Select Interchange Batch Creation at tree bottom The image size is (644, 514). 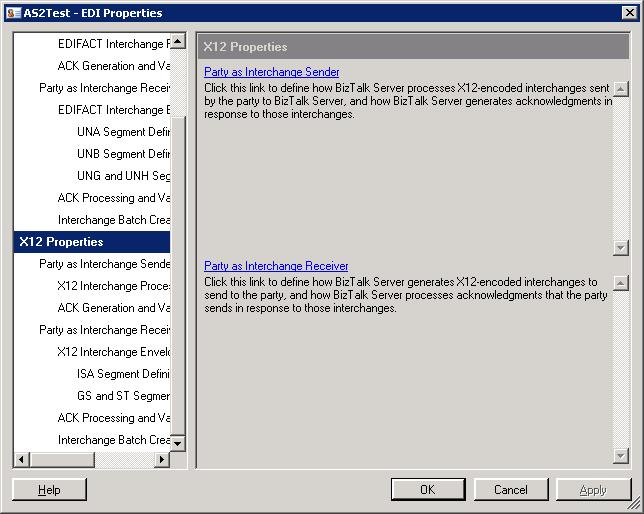(114, 440)
